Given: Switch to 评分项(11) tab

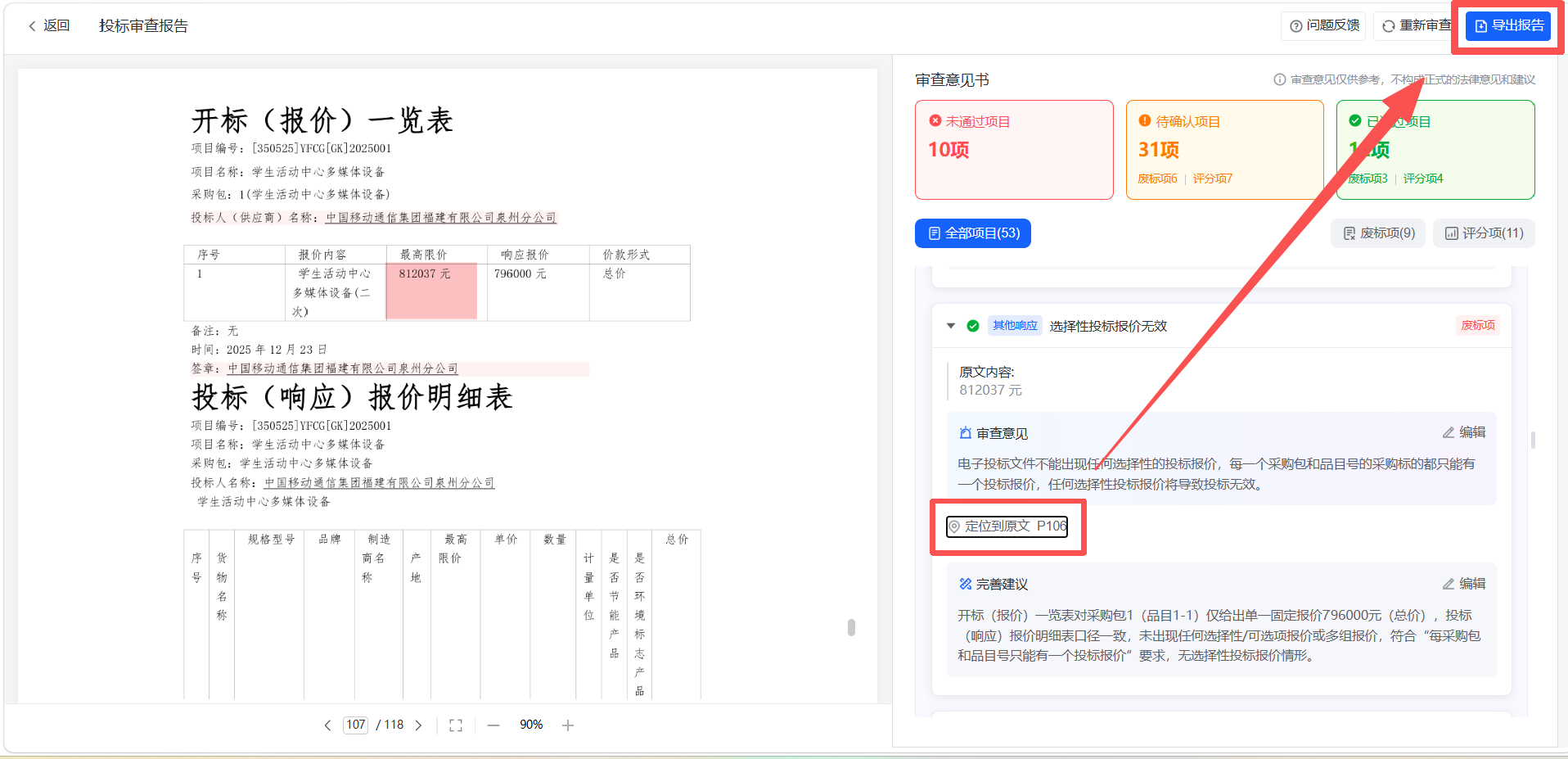Looking at the screenshot, I should (1484, 233).
